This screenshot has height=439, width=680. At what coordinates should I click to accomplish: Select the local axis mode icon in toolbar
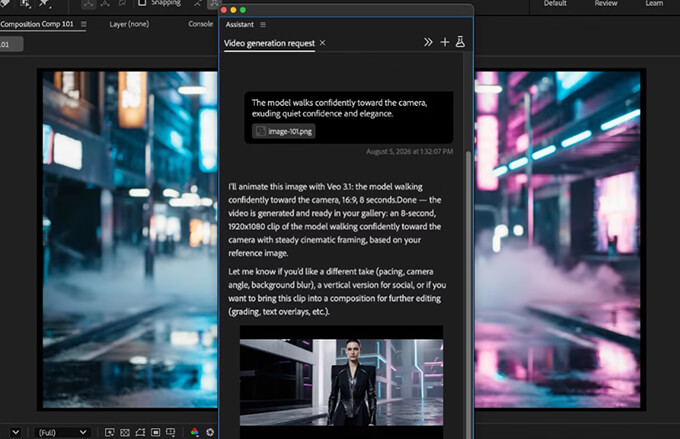88,3
